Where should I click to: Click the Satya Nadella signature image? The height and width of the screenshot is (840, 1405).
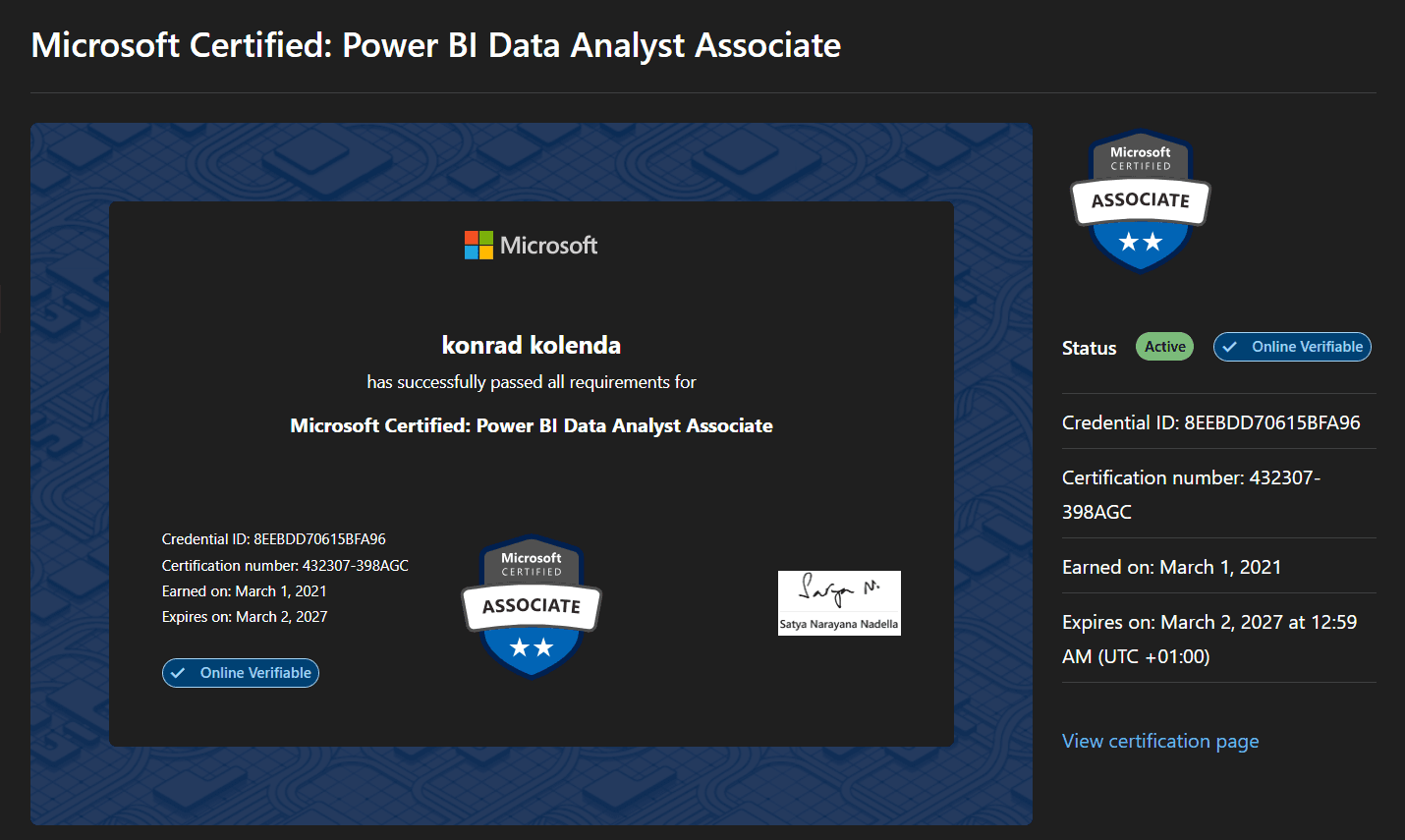tap(839, 603)
